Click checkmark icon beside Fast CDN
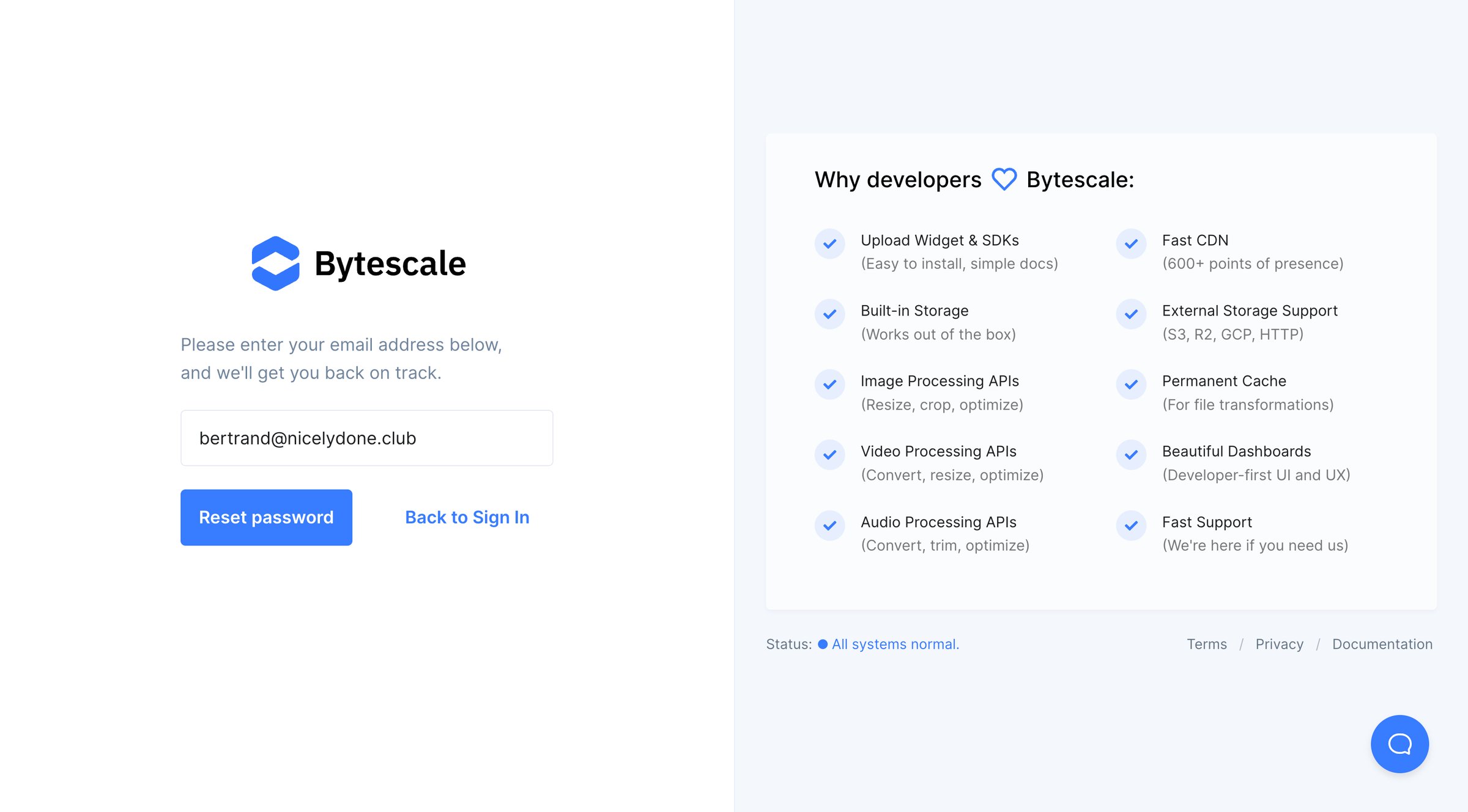This screenshot has width=1468, height=812. (1131, 243)
